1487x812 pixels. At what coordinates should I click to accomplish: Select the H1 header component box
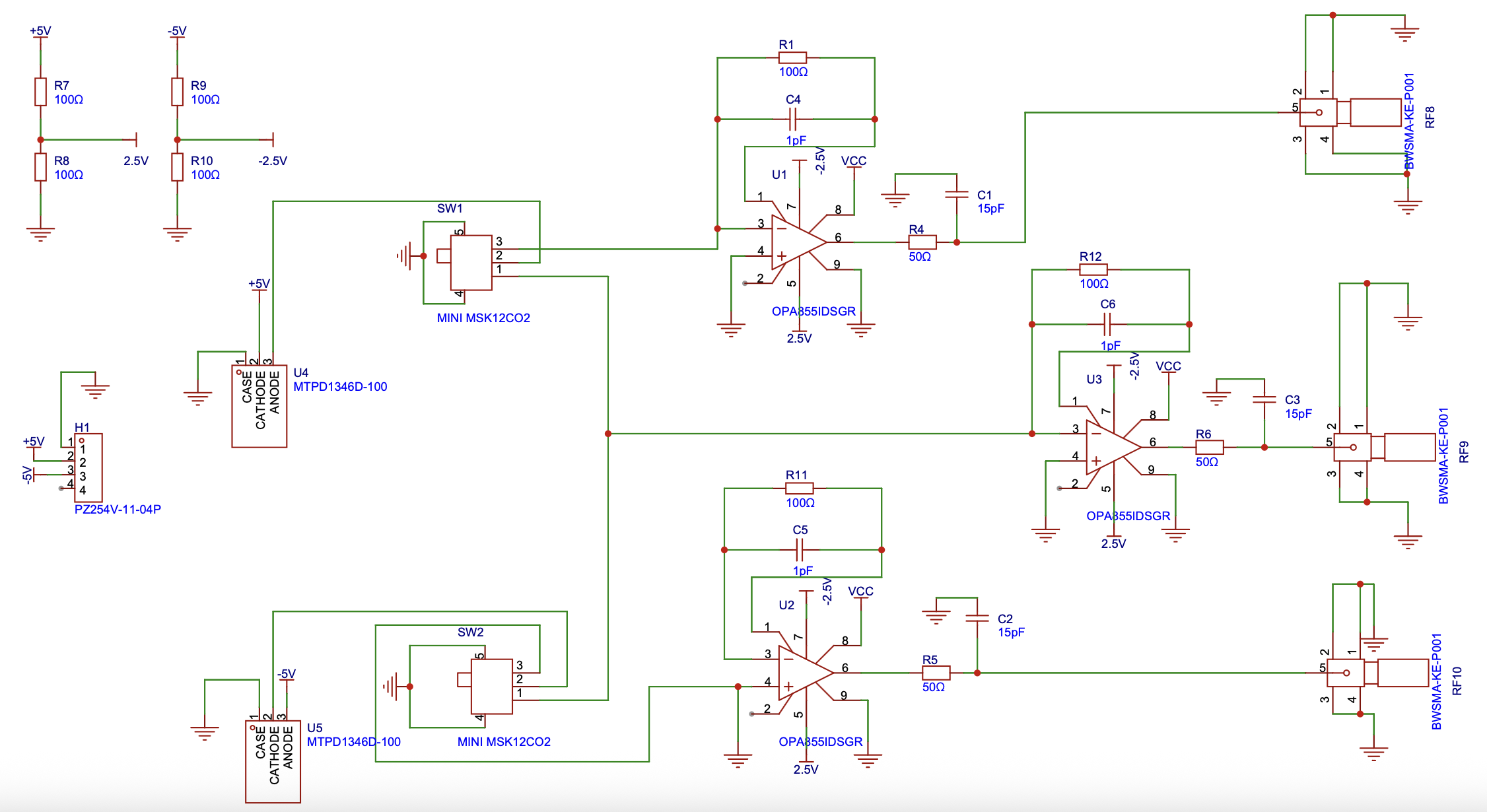(x=88, y=467)
